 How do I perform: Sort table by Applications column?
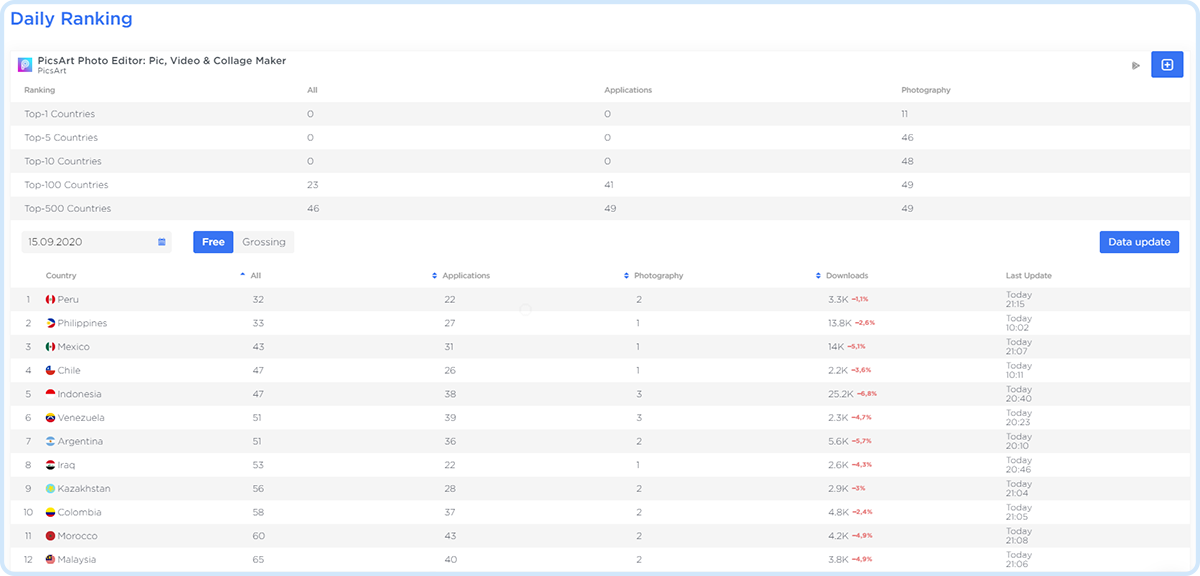(465, 276)
